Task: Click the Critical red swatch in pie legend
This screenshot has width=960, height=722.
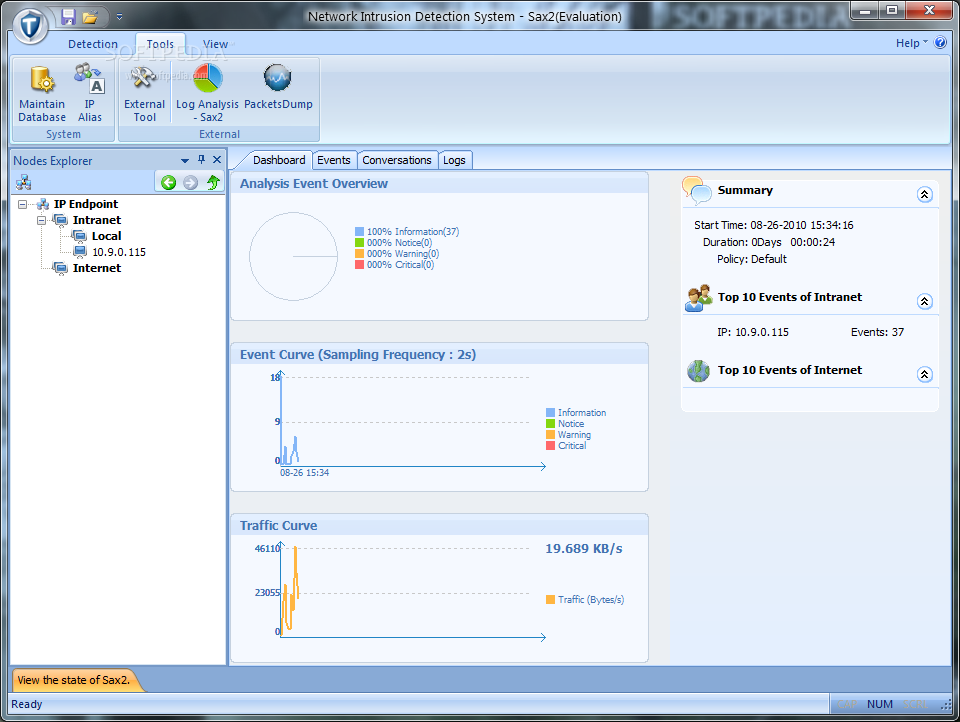Action: tap(359, 265)
